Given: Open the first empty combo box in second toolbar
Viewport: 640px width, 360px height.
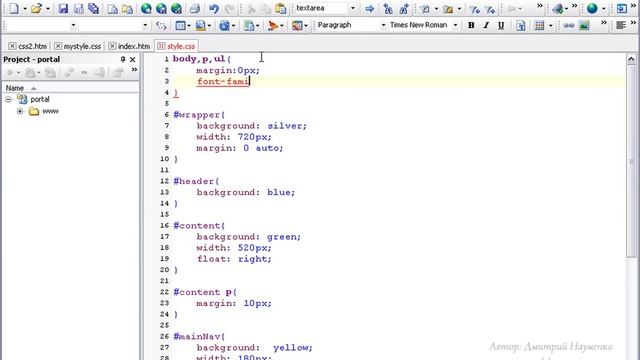Looking at the screenshot, I should click(x=73, y=25).
